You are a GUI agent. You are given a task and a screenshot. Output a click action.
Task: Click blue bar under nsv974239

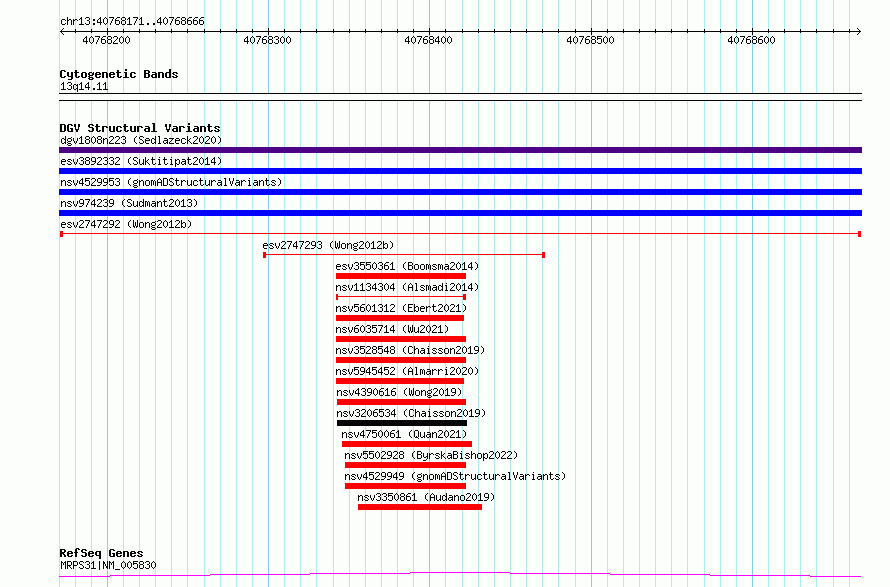pyautogui.click(x=460, y=213)
